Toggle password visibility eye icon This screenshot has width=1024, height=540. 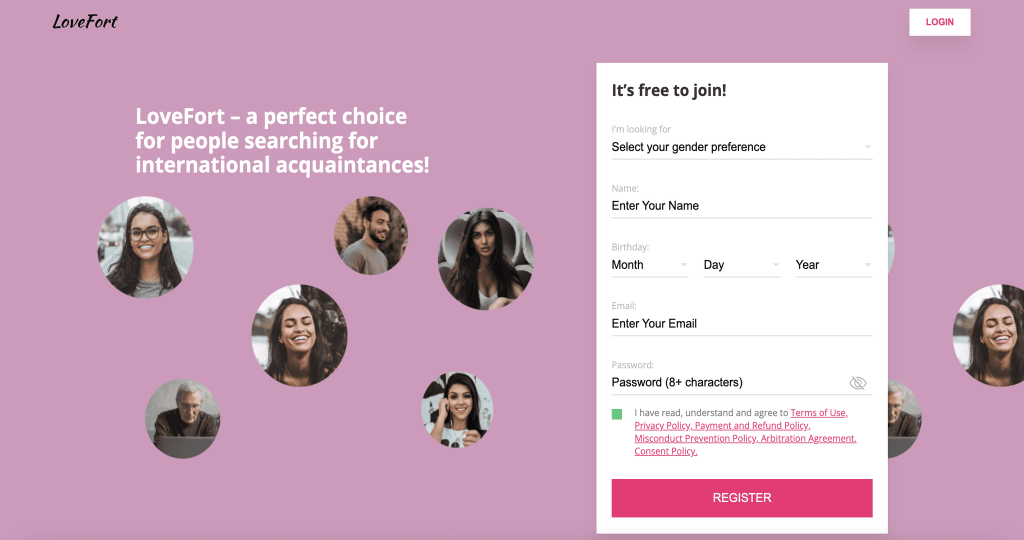click(x=857, y=383)
